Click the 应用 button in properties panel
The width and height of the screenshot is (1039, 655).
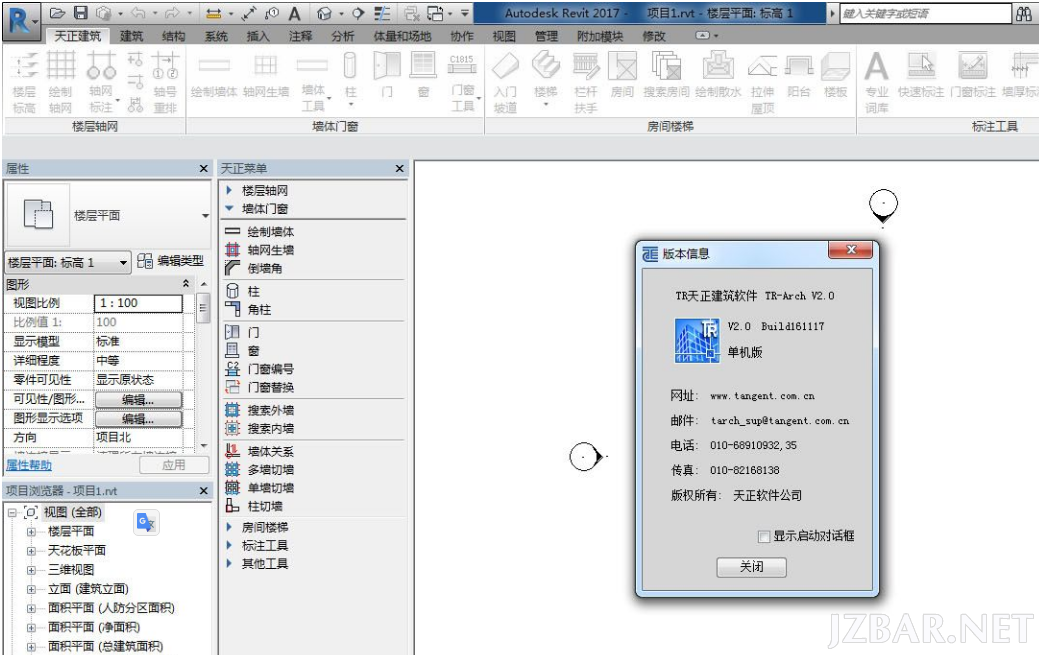(x=174, y=465)
